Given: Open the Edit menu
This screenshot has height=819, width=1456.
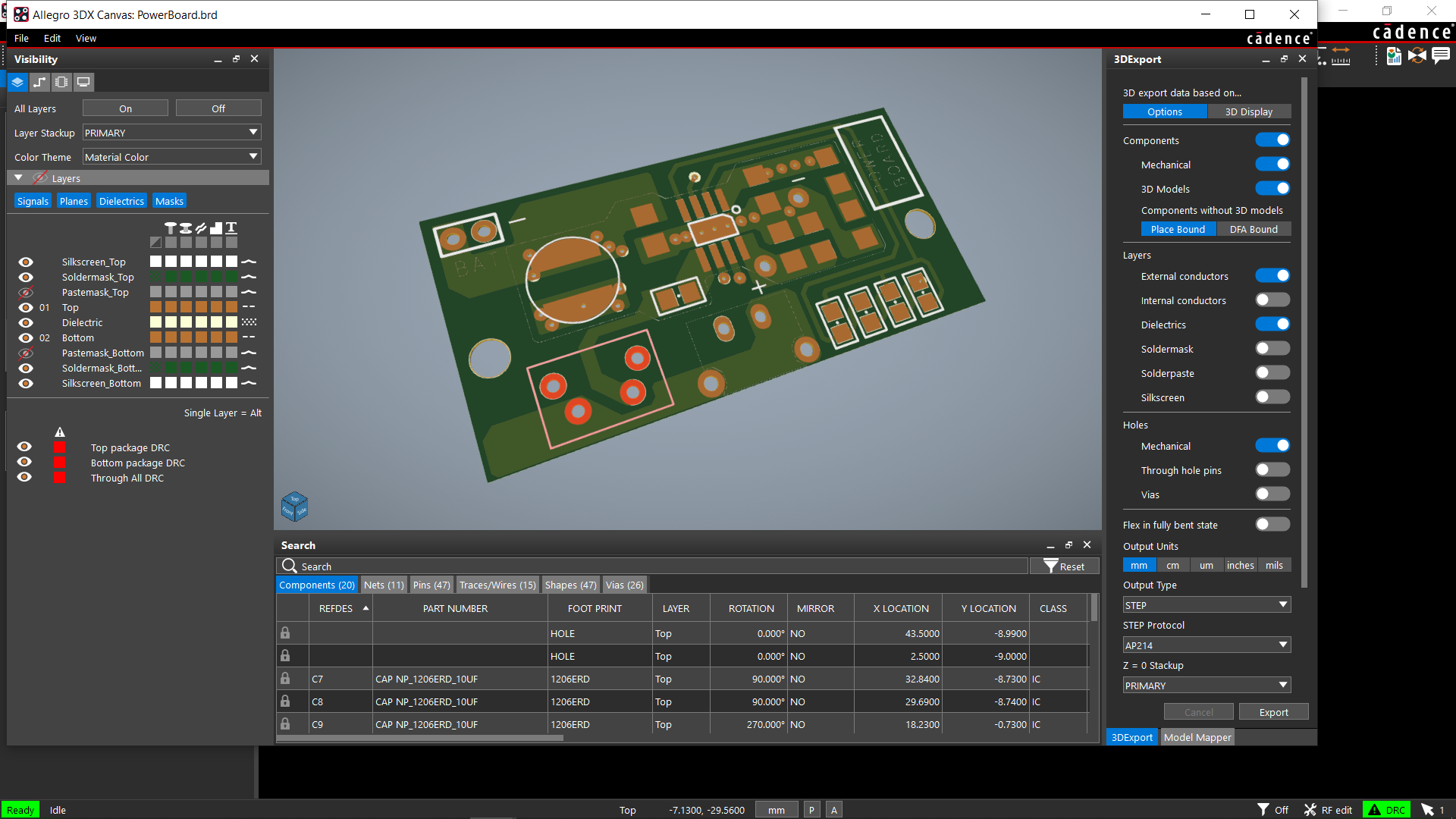Looking at the screenshot, I should point(52,38).
